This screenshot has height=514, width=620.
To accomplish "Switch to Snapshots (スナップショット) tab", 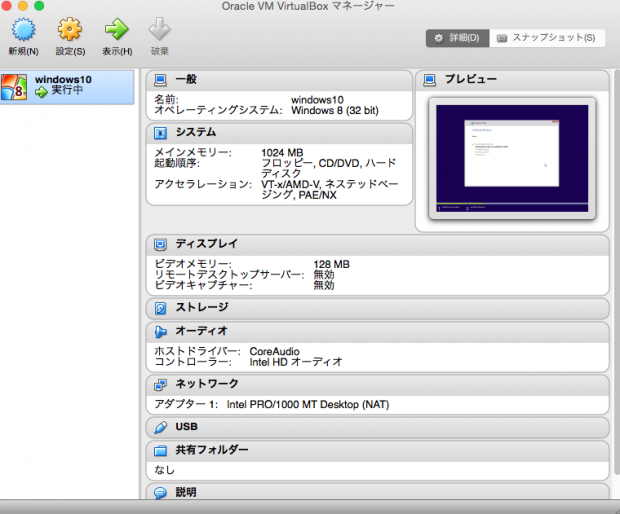I will point(547,38).
